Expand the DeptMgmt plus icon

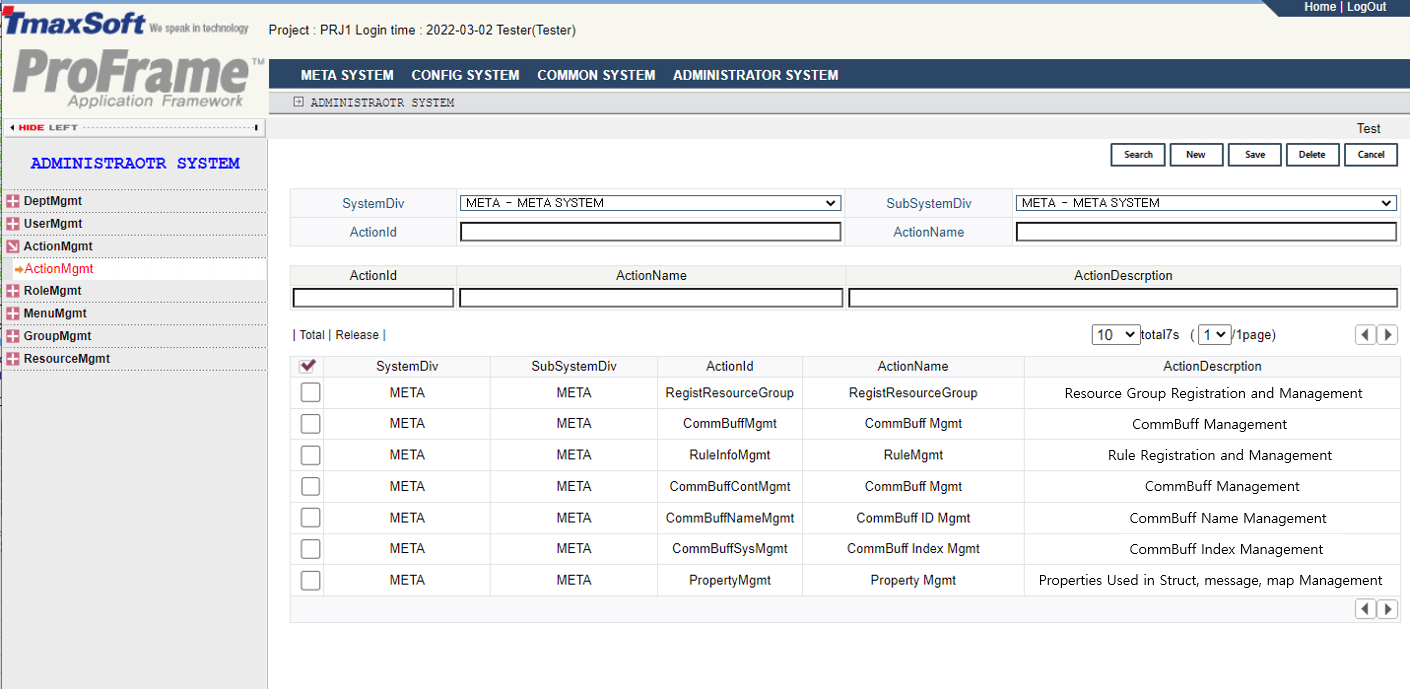click(x=13, y=201)
